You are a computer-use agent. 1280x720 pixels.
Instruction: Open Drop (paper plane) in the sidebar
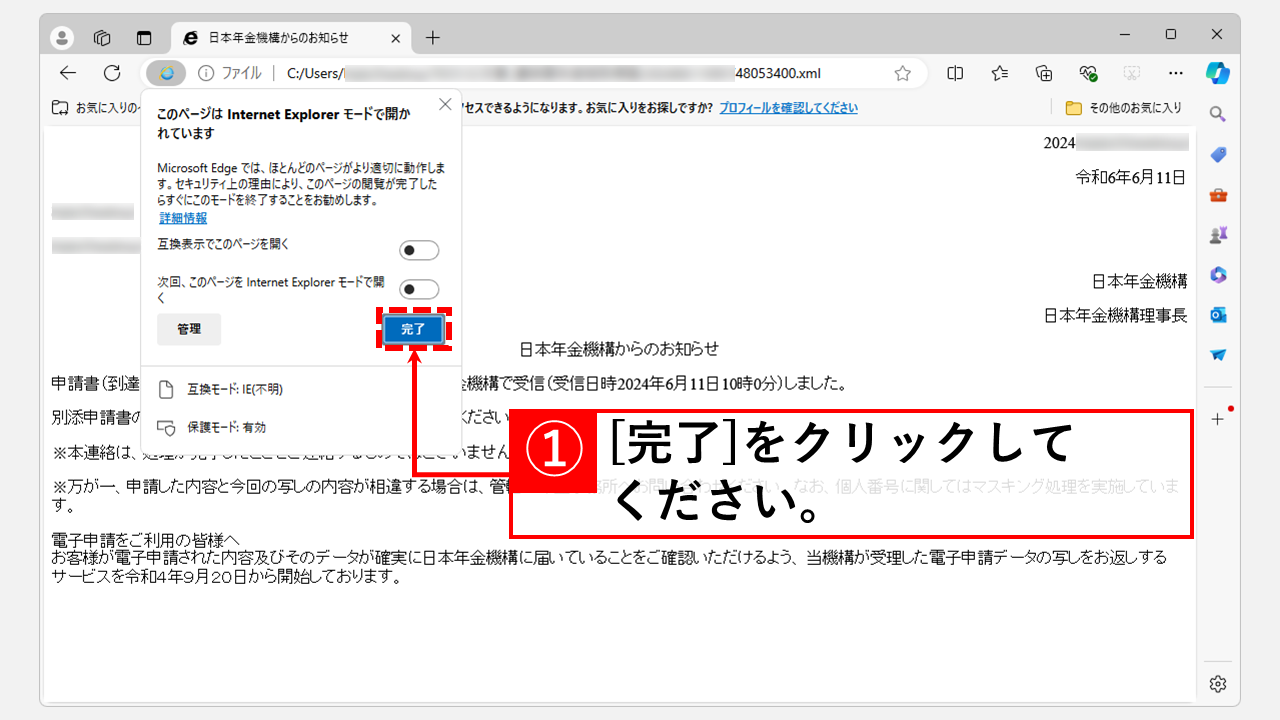click(x=1217, y=354)
